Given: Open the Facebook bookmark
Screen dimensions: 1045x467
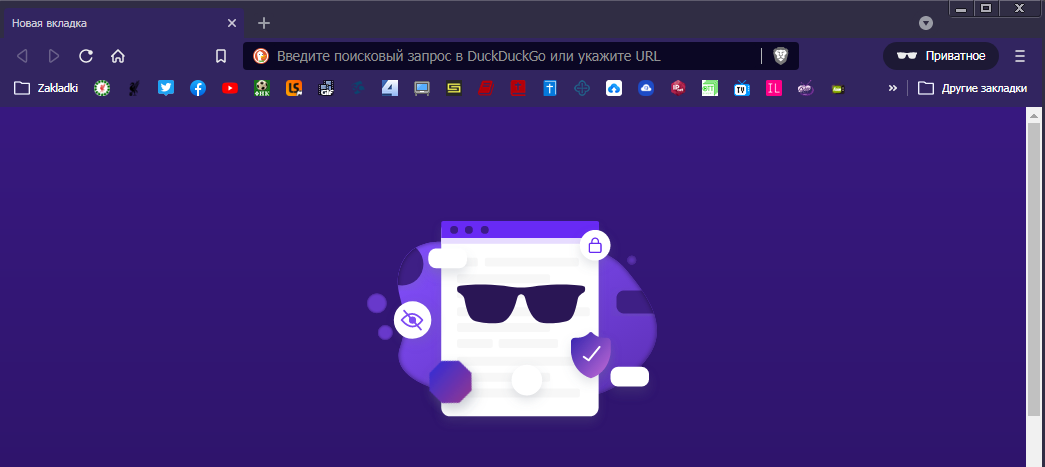Looking at the screenshot, I should click(x=198, y=88).
